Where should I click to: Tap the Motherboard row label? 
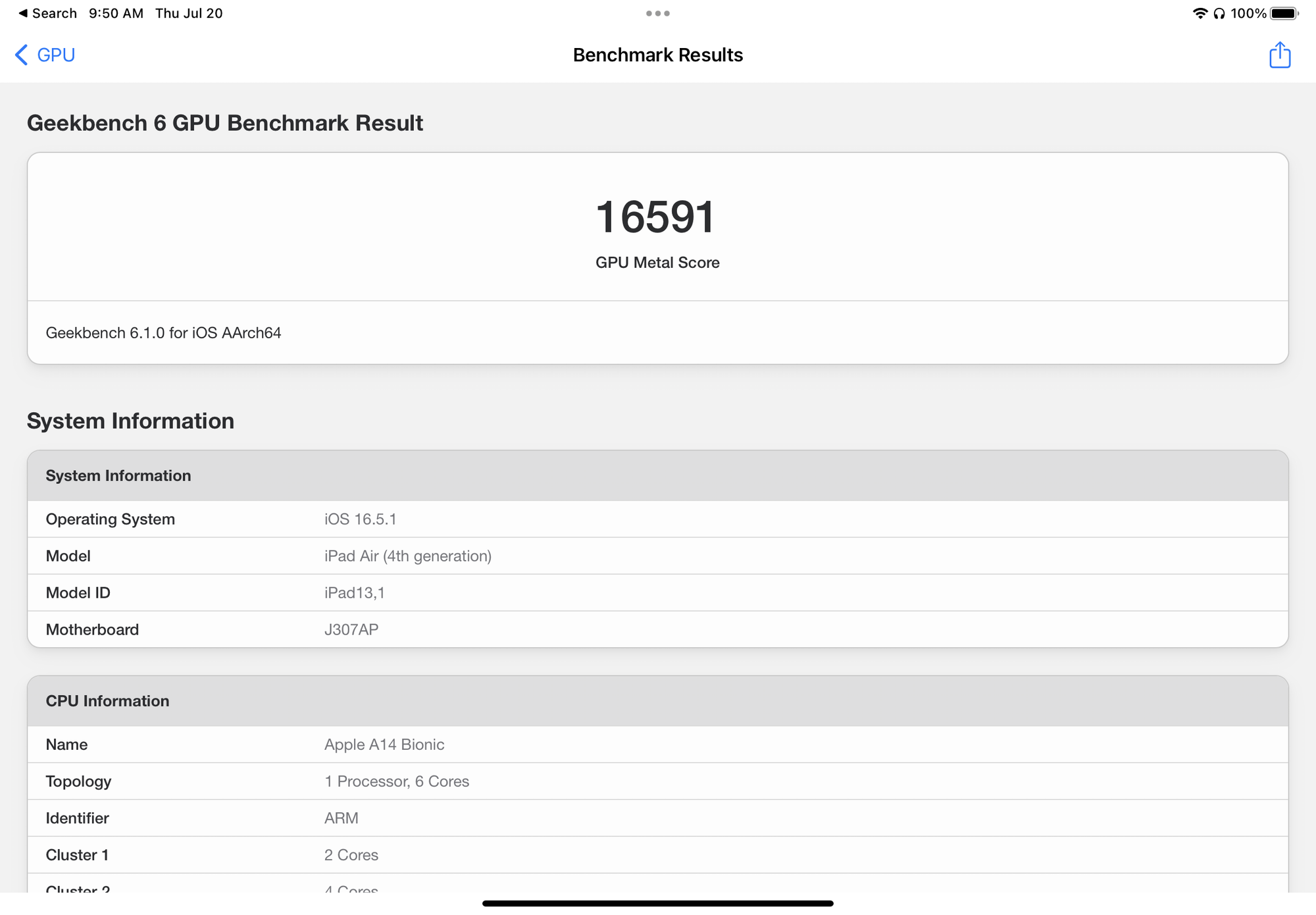[92, 630]
